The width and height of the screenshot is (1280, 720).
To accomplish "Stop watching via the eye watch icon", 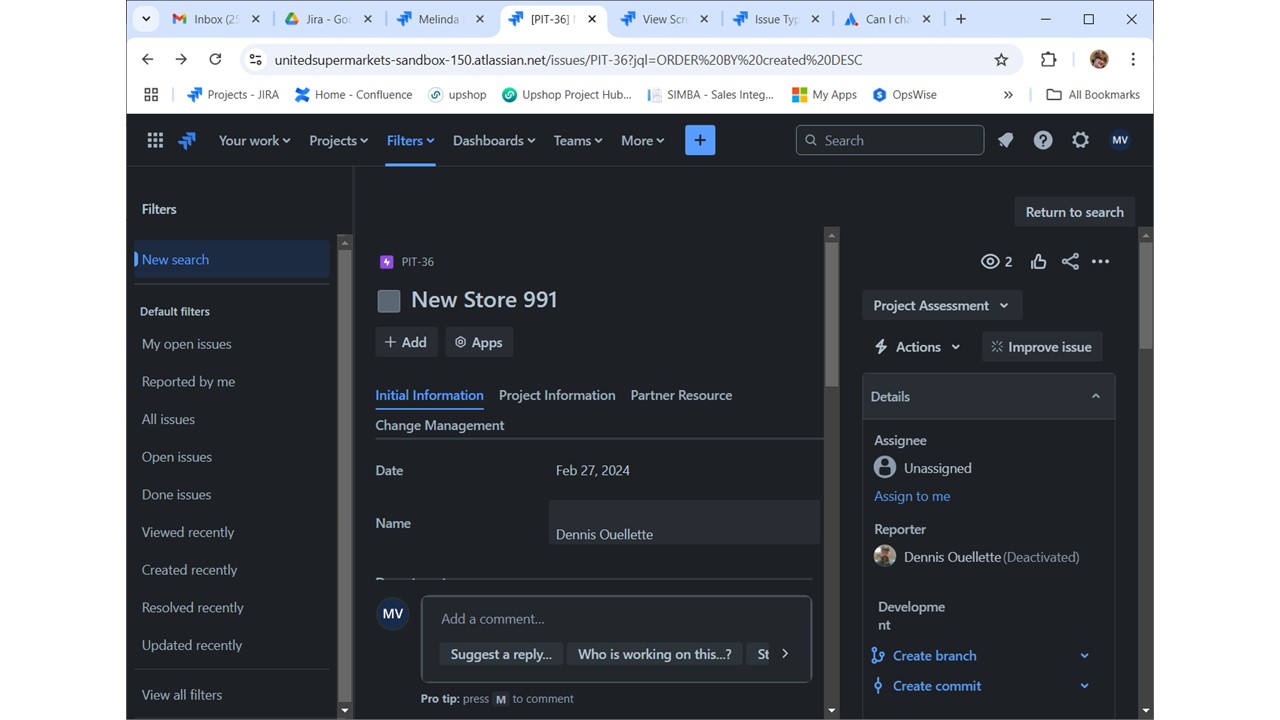I will (x=990, y=261).
